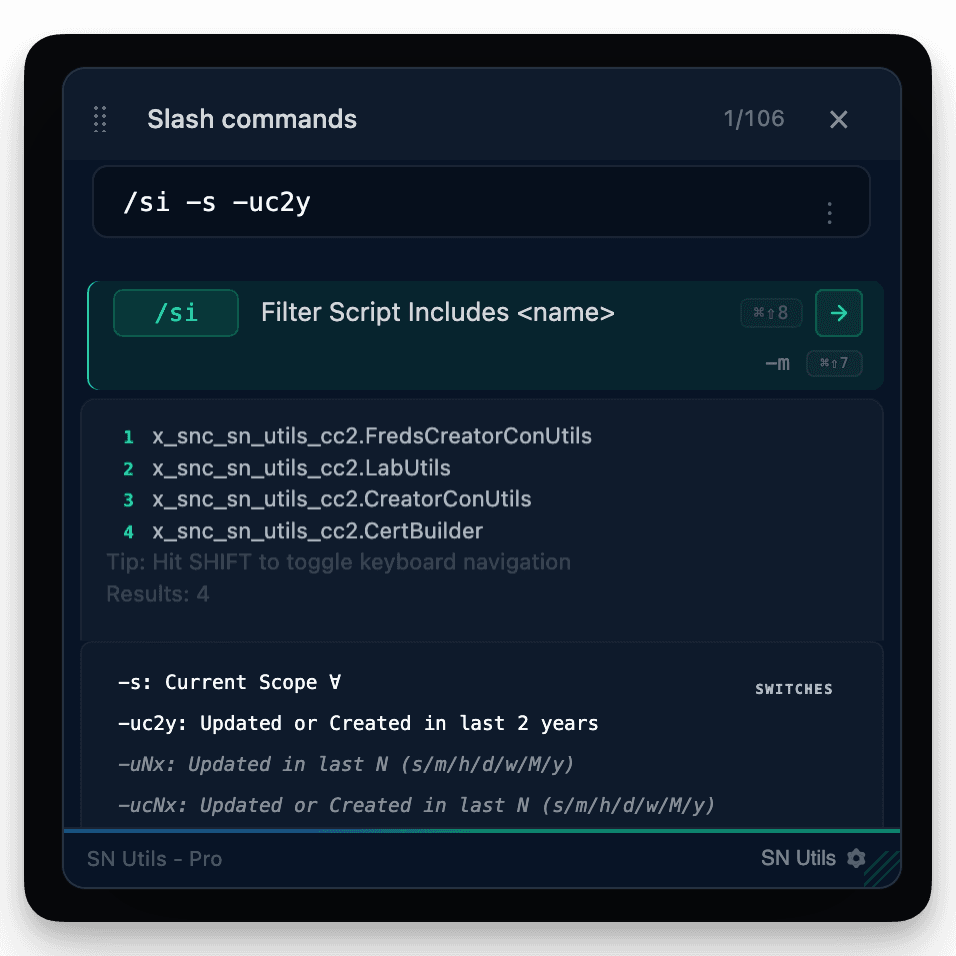
Task: Run the command using the green arrow
Action: tap(839, 312)
